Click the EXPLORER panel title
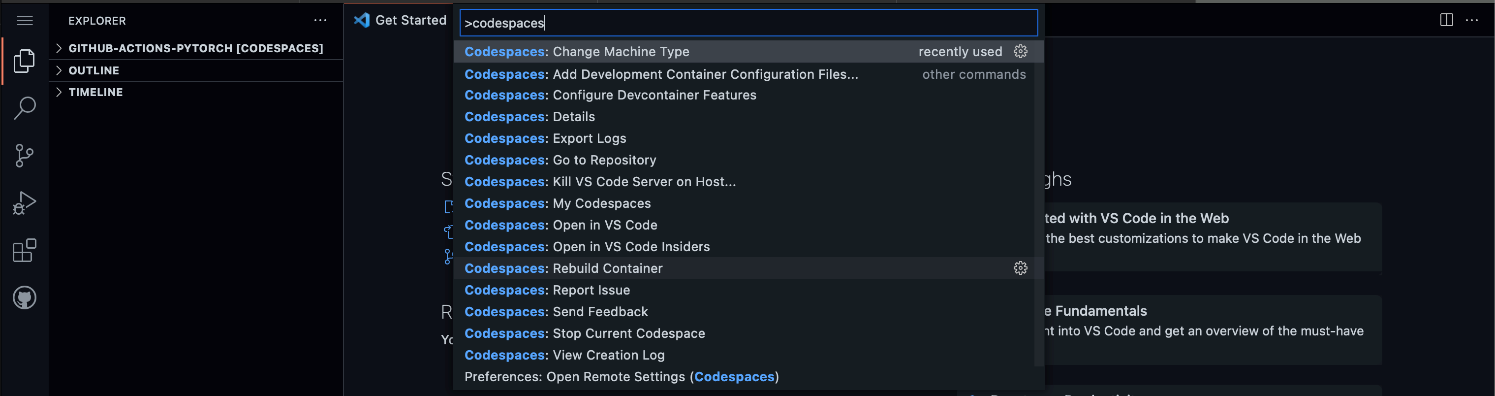The width and height of the screenshot is (1495, 396). (97, 20)
